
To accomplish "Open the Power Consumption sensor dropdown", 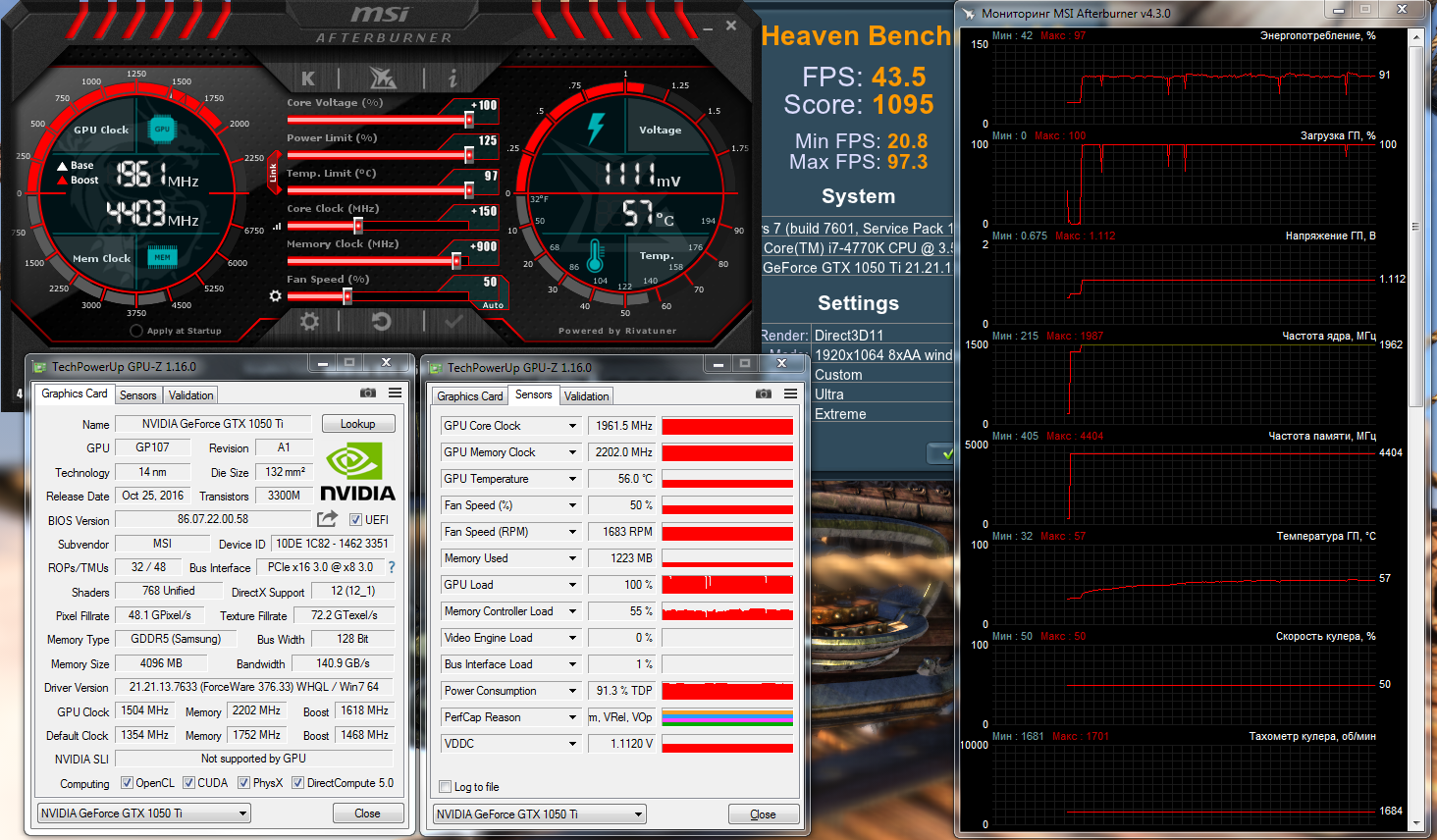I will [572, 691].
